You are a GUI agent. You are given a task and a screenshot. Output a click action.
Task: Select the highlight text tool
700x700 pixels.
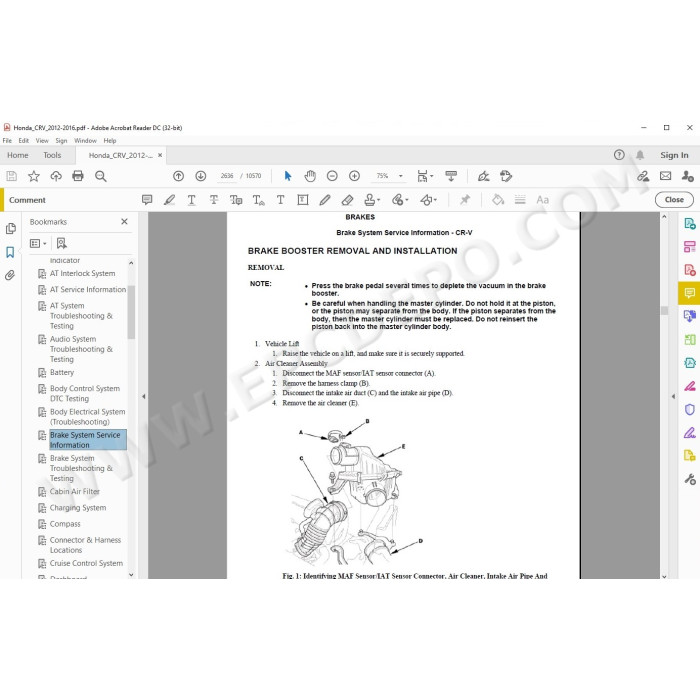[x=170, y=200]
